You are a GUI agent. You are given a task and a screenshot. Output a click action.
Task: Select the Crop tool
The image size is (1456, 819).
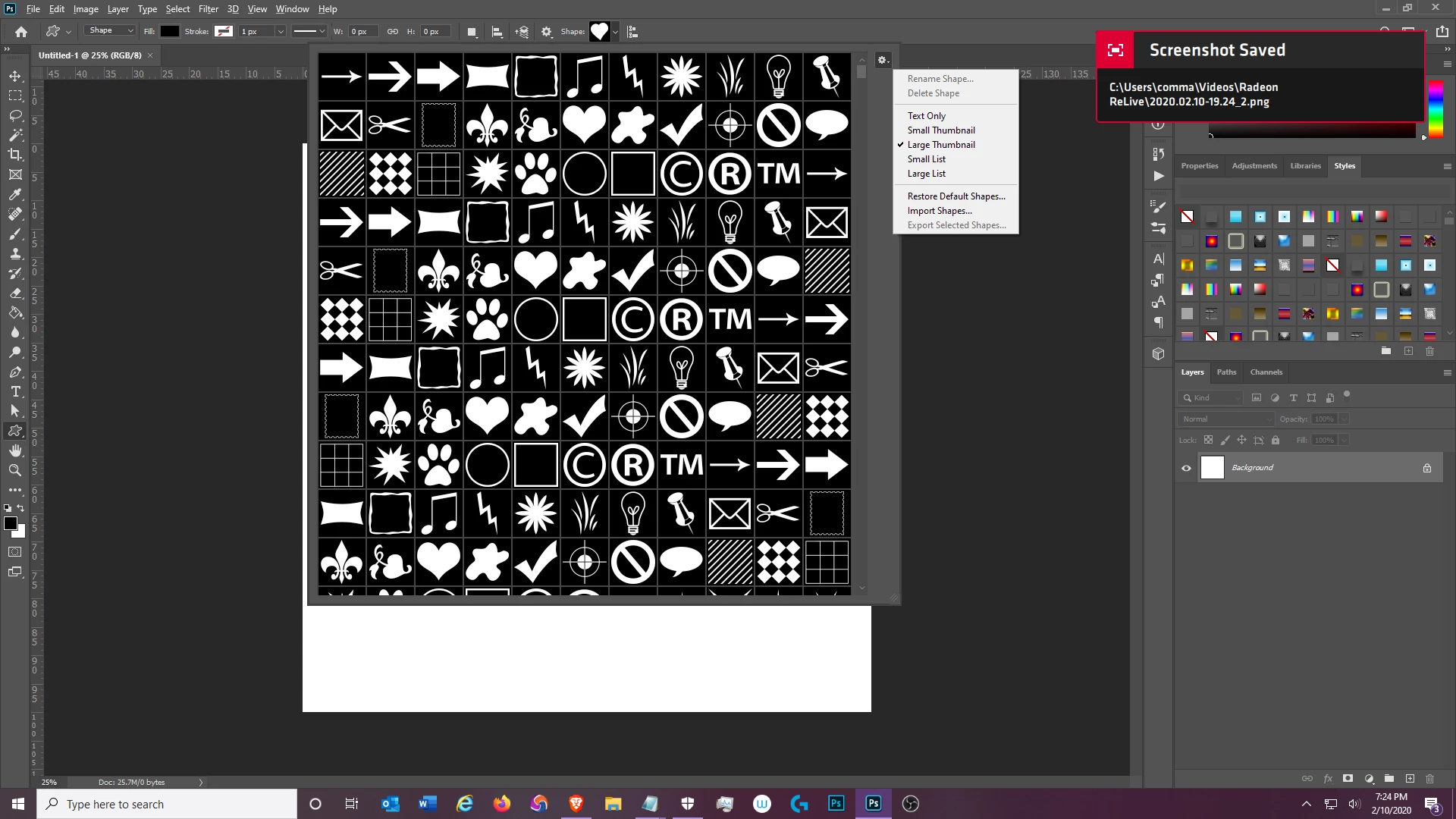point(15,155)
